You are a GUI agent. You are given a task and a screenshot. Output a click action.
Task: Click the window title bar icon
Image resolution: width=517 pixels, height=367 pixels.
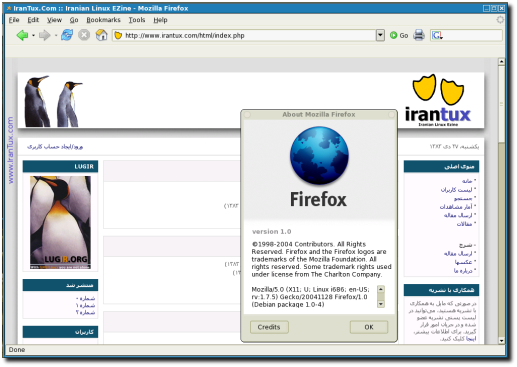click(x=9, y=8)
